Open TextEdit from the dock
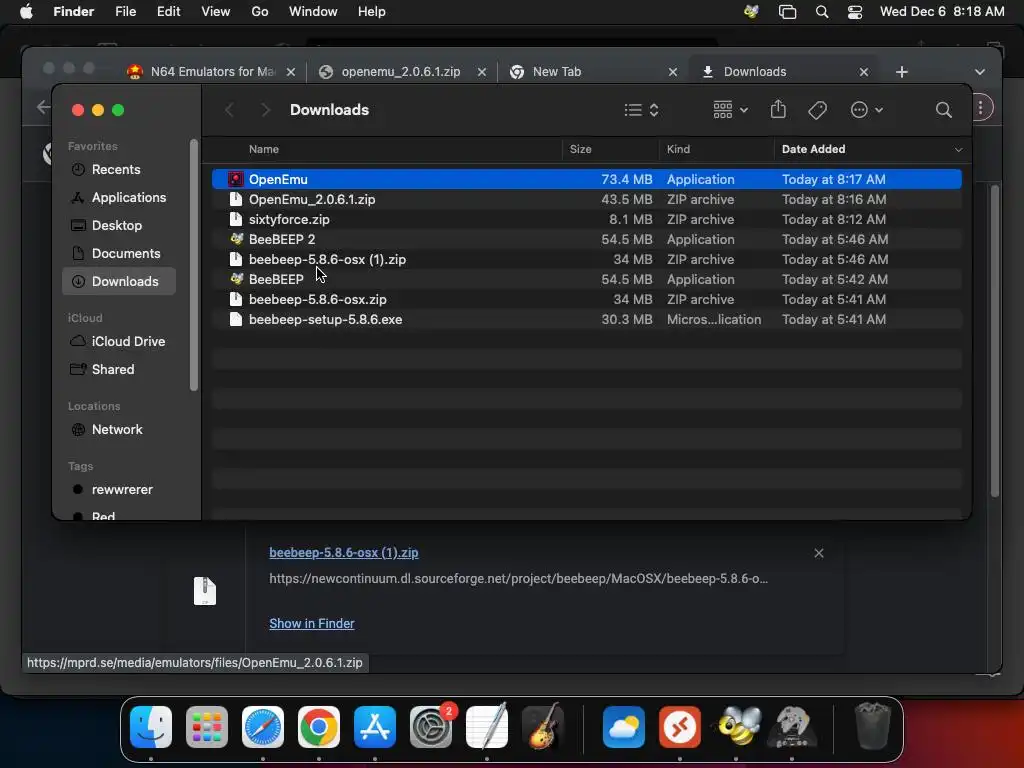Viewport: 1024px width, 768px height. (x=487, y=727)
